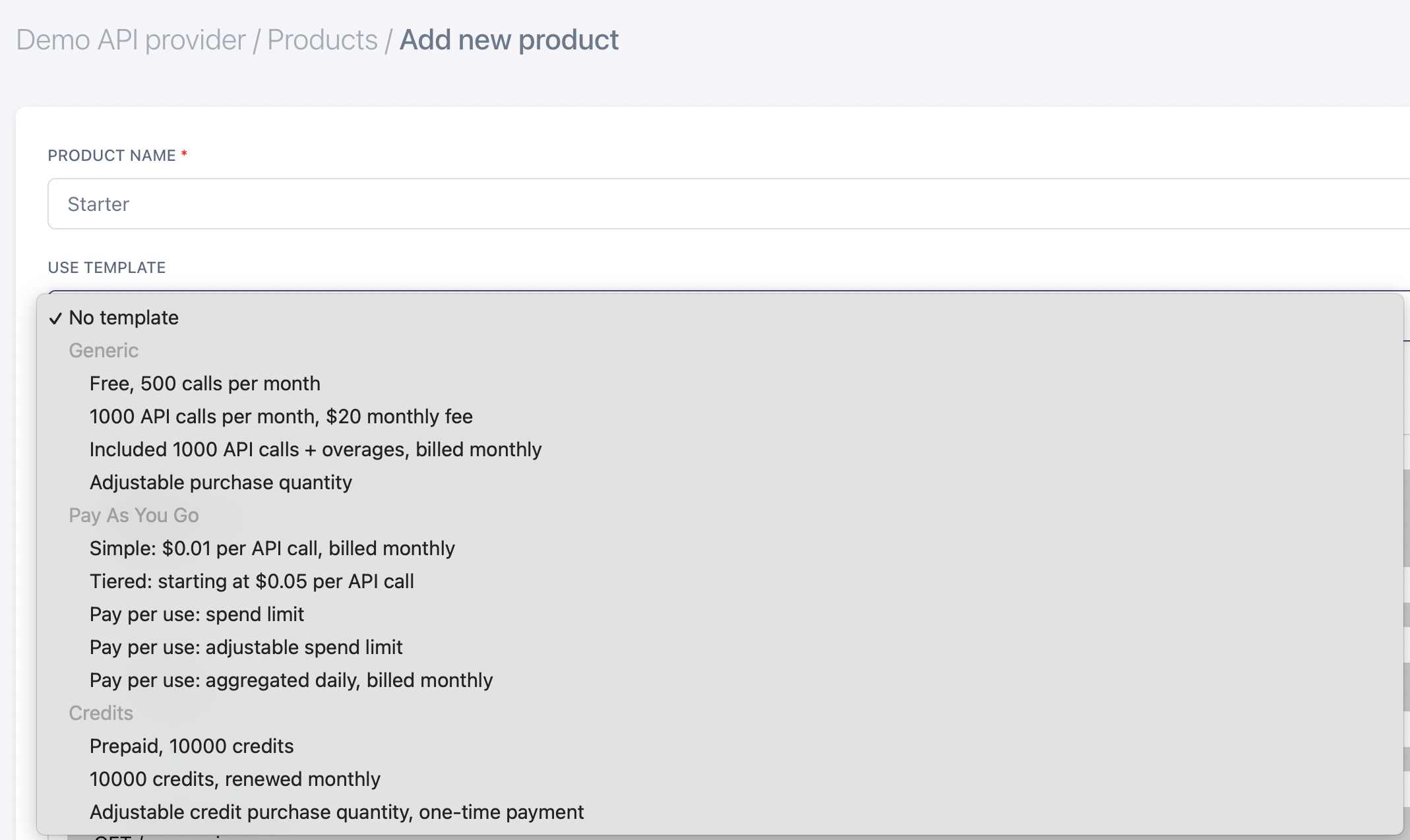Select "Tiered: starting at $0.05 per API call"
The image size is (1410, 840).
coord(252,581)
